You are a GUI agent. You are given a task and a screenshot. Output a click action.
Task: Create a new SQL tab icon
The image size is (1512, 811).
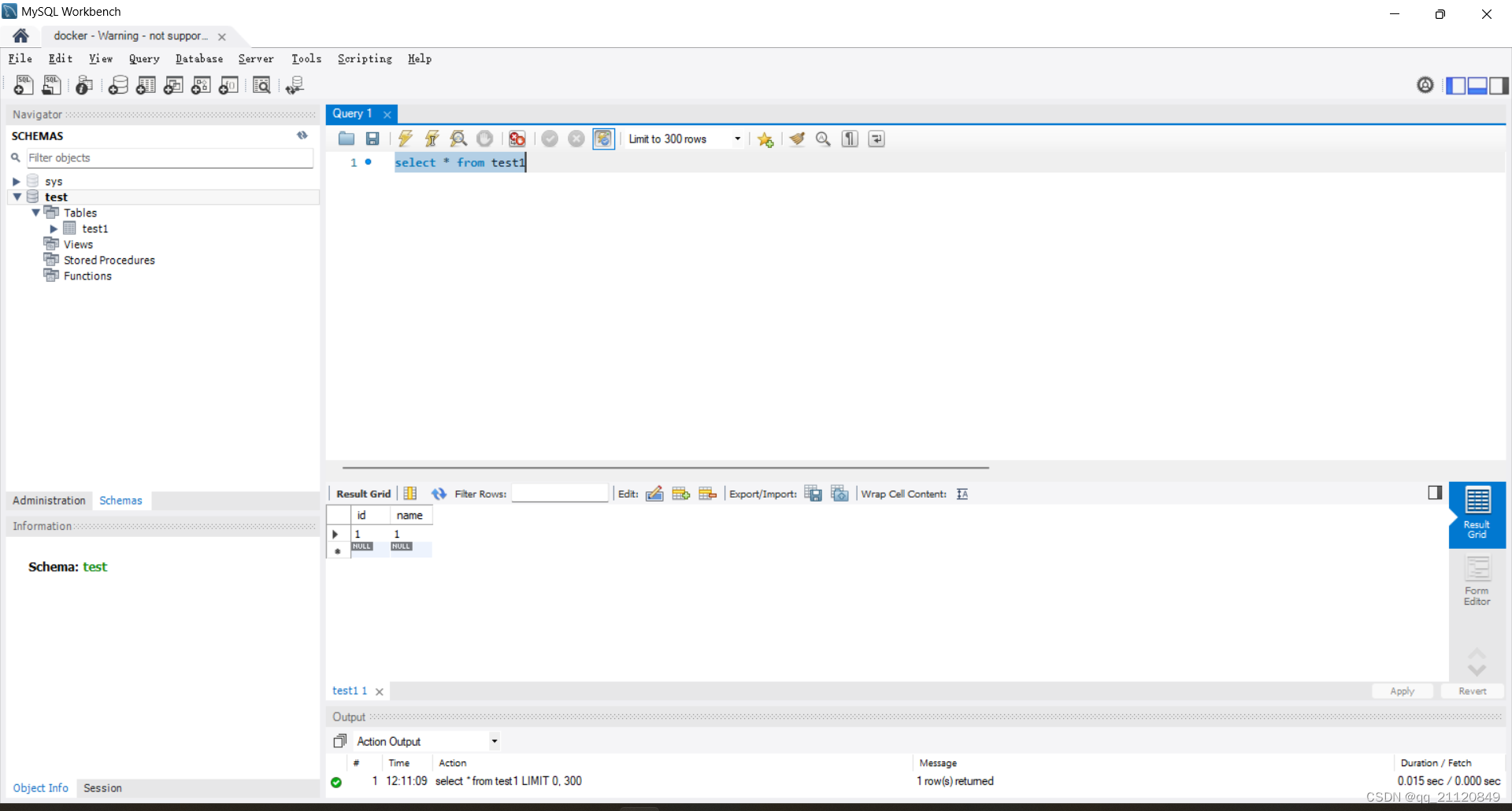point(24,85)
